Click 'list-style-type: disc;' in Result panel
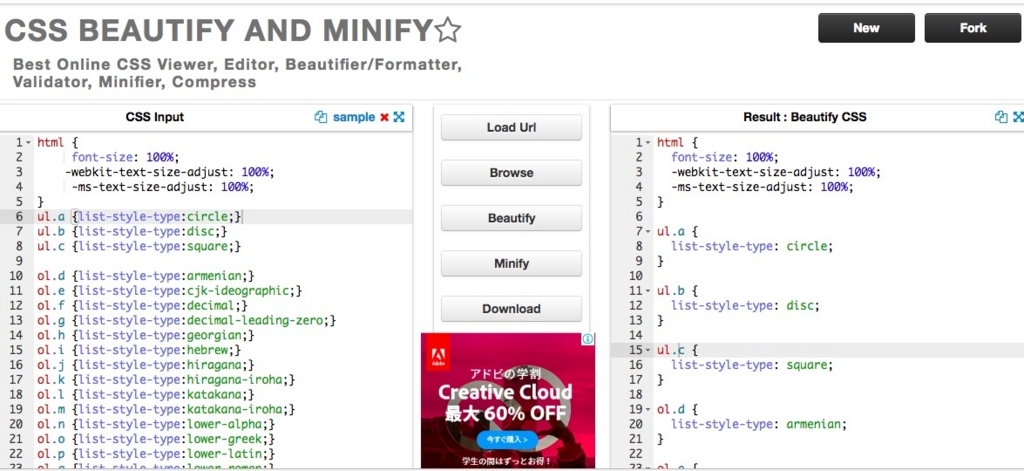Screen dimensions: 1024x471 (x=745, y=306)
